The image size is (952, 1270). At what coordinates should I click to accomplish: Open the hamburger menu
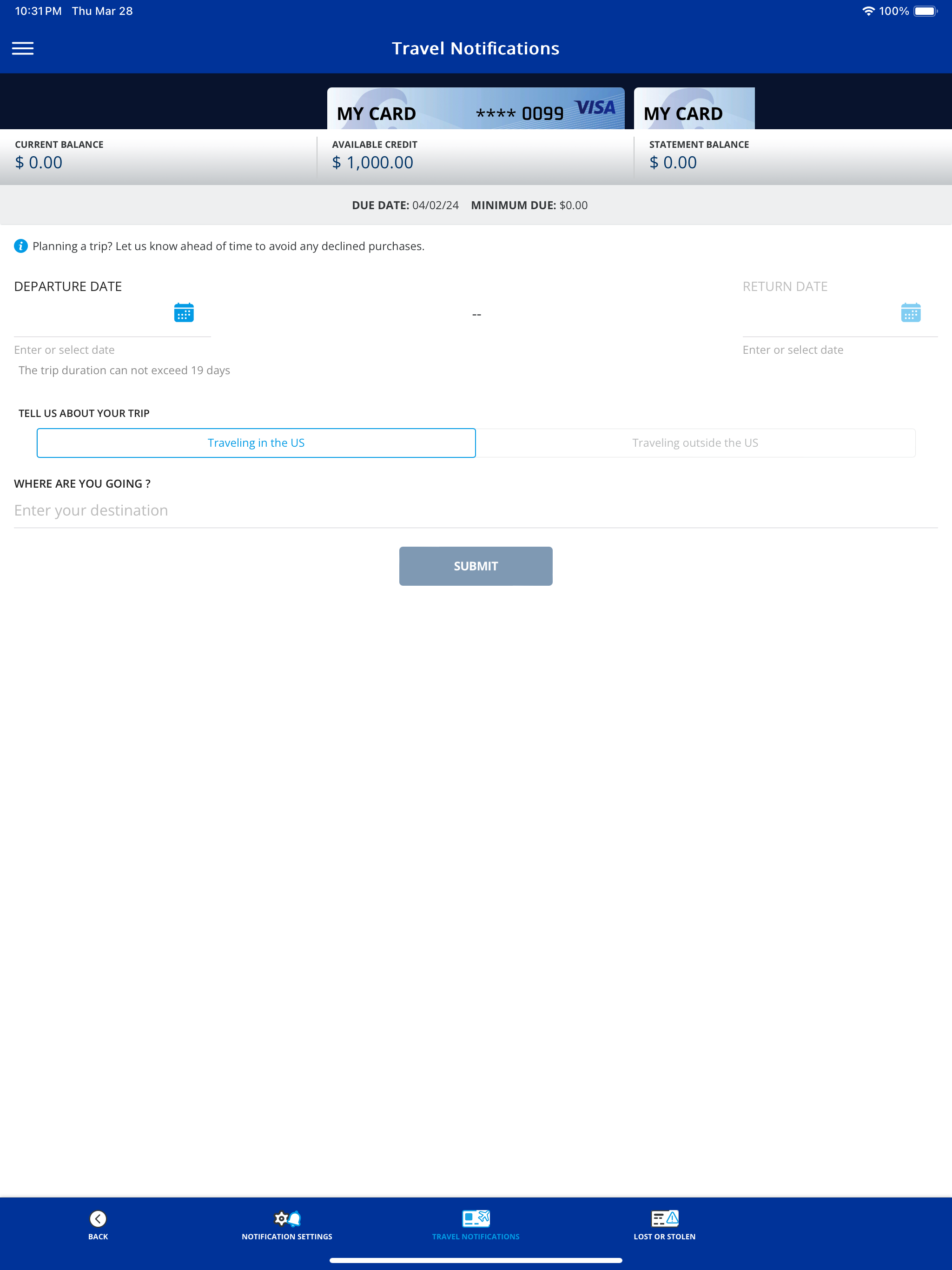tap(23, 48)
